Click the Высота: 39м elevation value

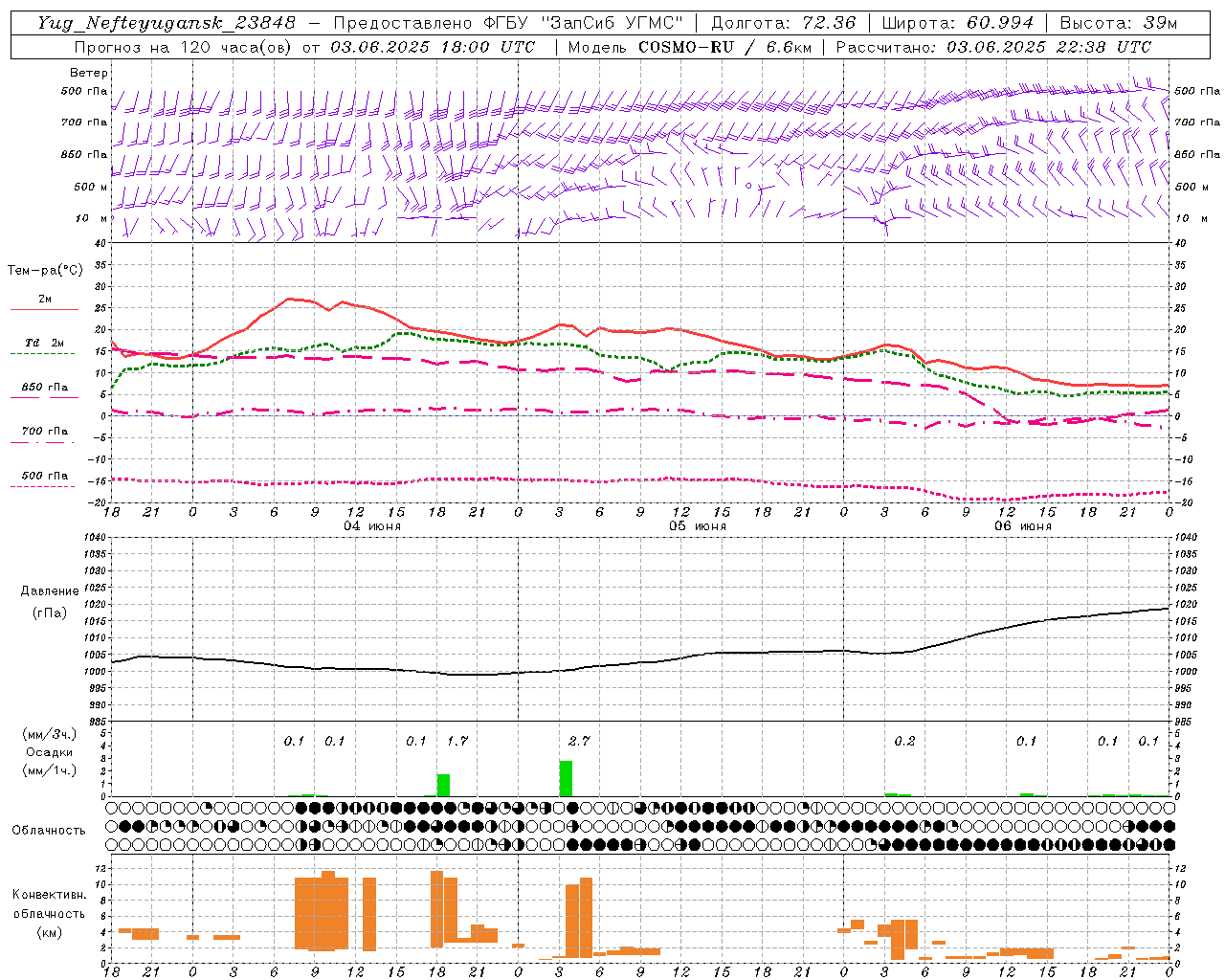point(1119,23)
